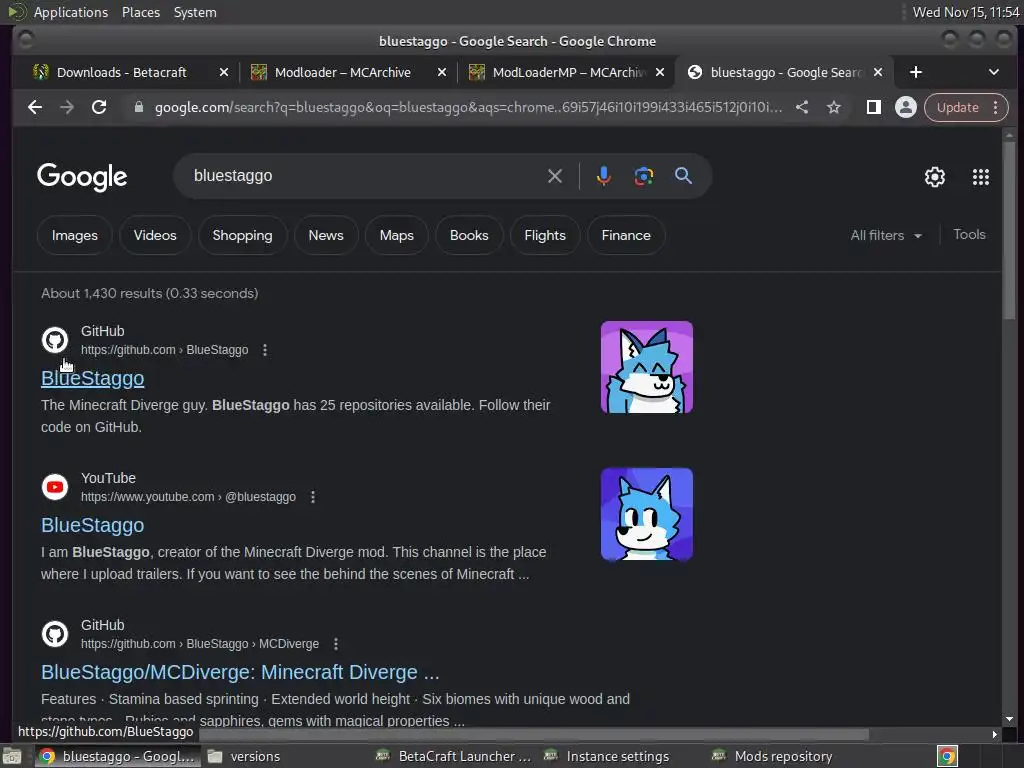This screenshot has height=768, width=1024.
Task: Click the YouTube favicon
Action: pos(55,487)
